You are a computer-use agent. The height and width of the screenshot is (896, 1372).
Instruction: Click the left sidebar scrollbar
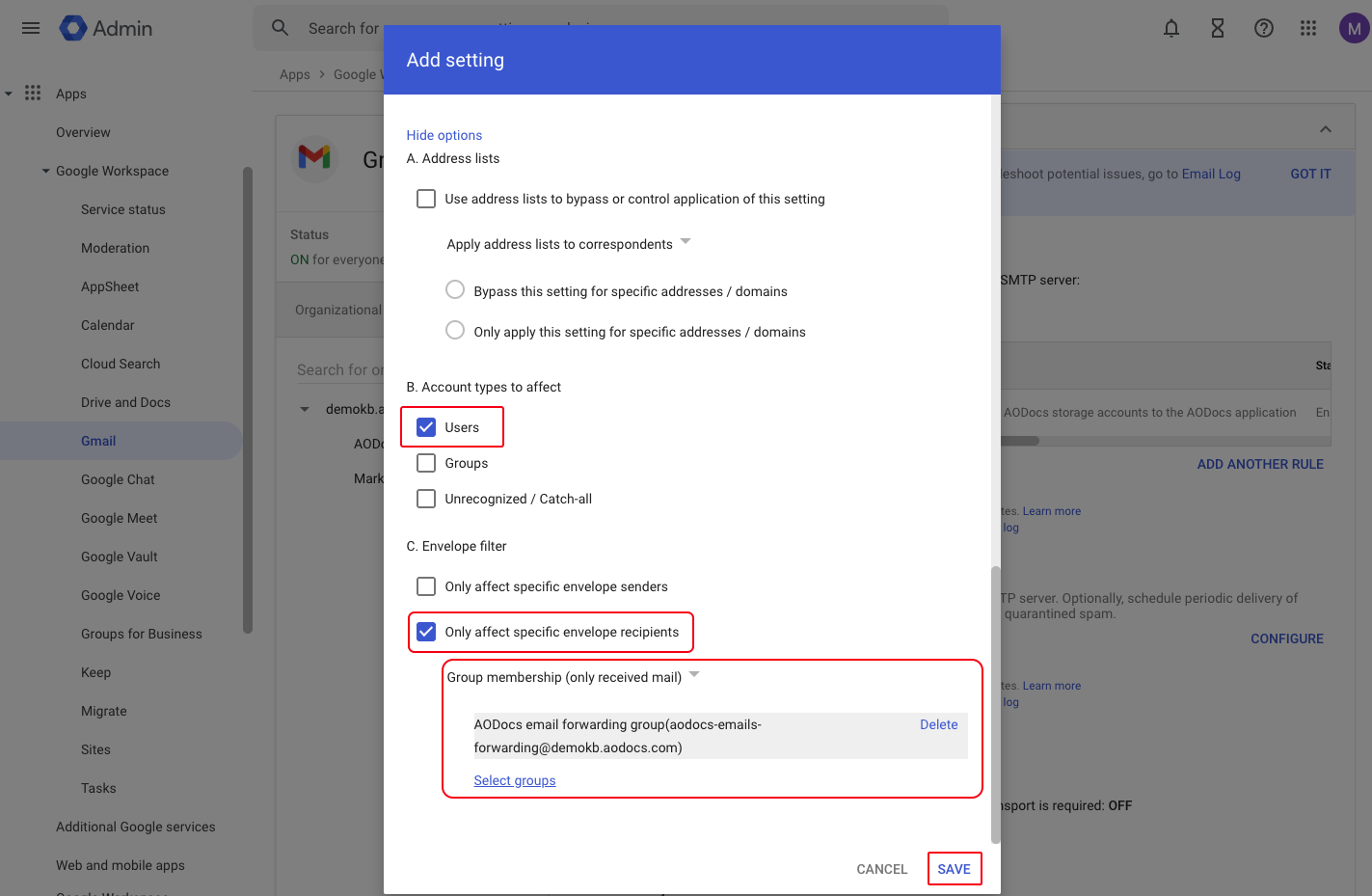pyautogui.click(x=248, y=400)
